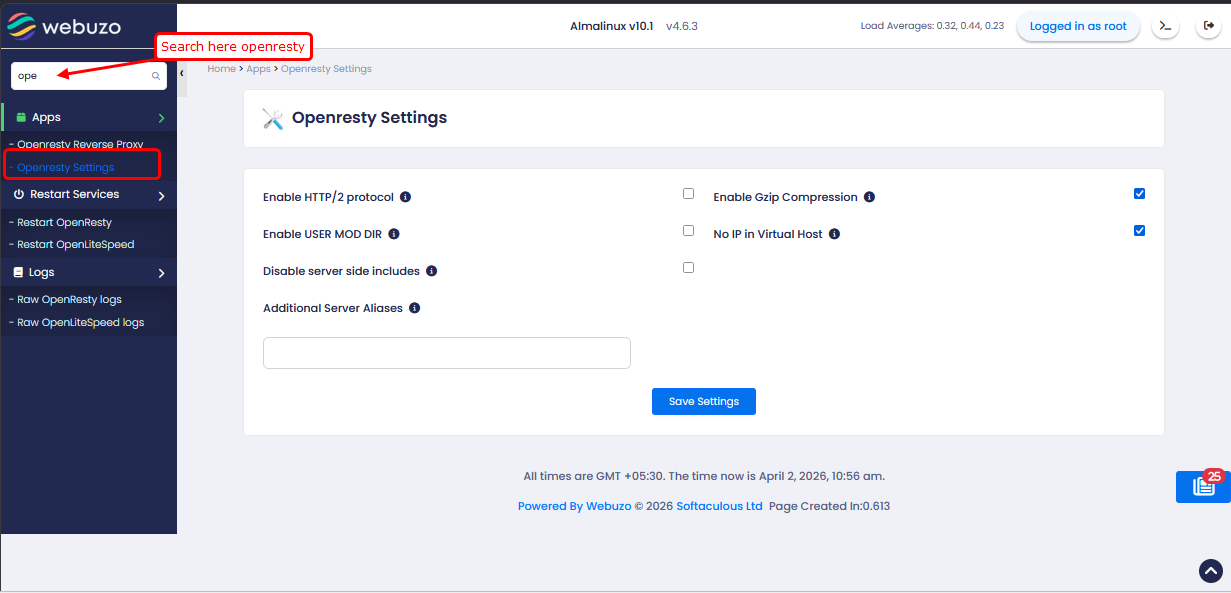Tick Disable server side includes checkbox
Screen dimensions: 1231x593
[x=688, y=268]
